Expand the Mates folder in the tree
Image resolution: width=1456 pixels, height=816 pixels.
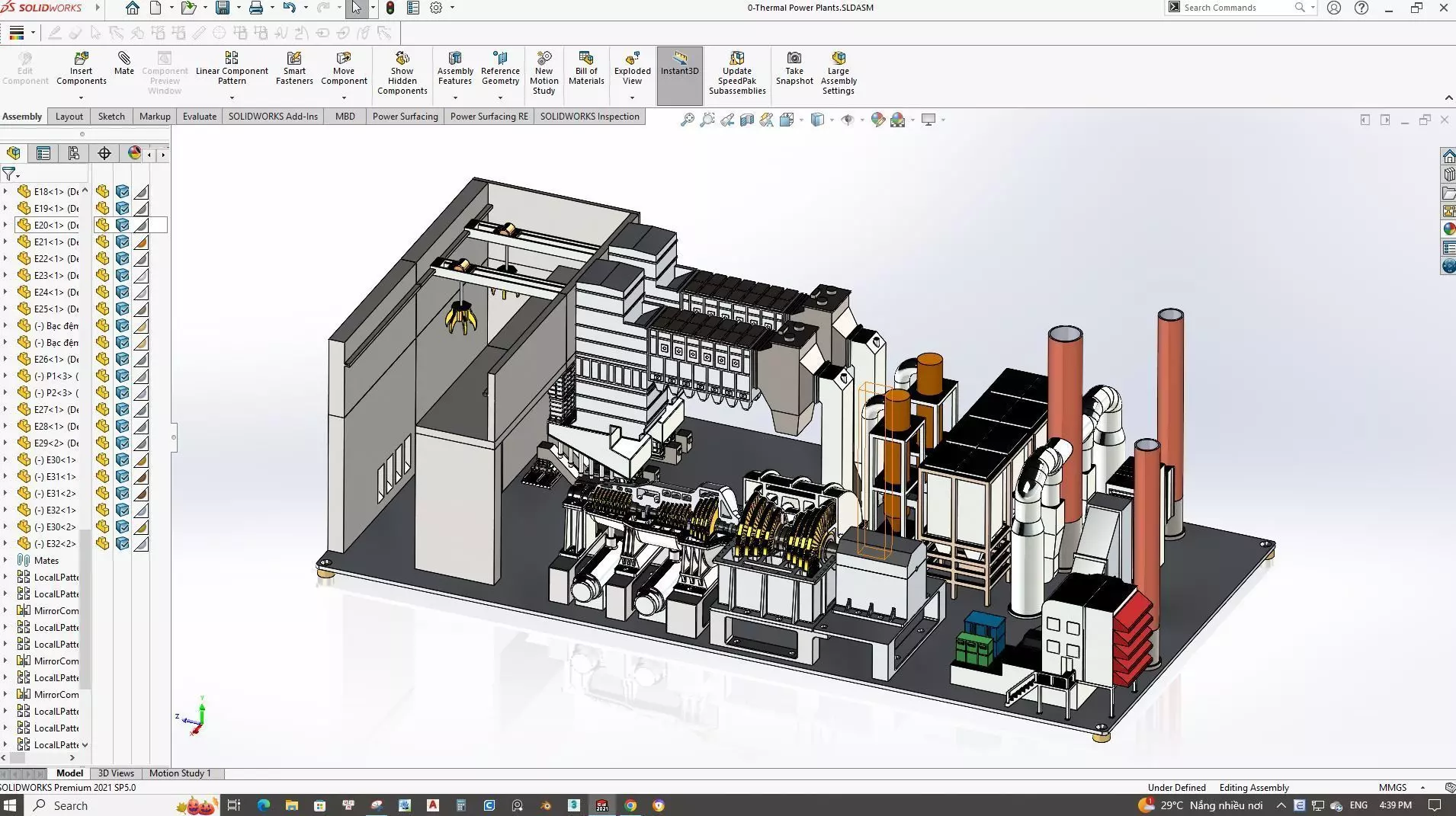pyautogui.click(x=5, y=560)
